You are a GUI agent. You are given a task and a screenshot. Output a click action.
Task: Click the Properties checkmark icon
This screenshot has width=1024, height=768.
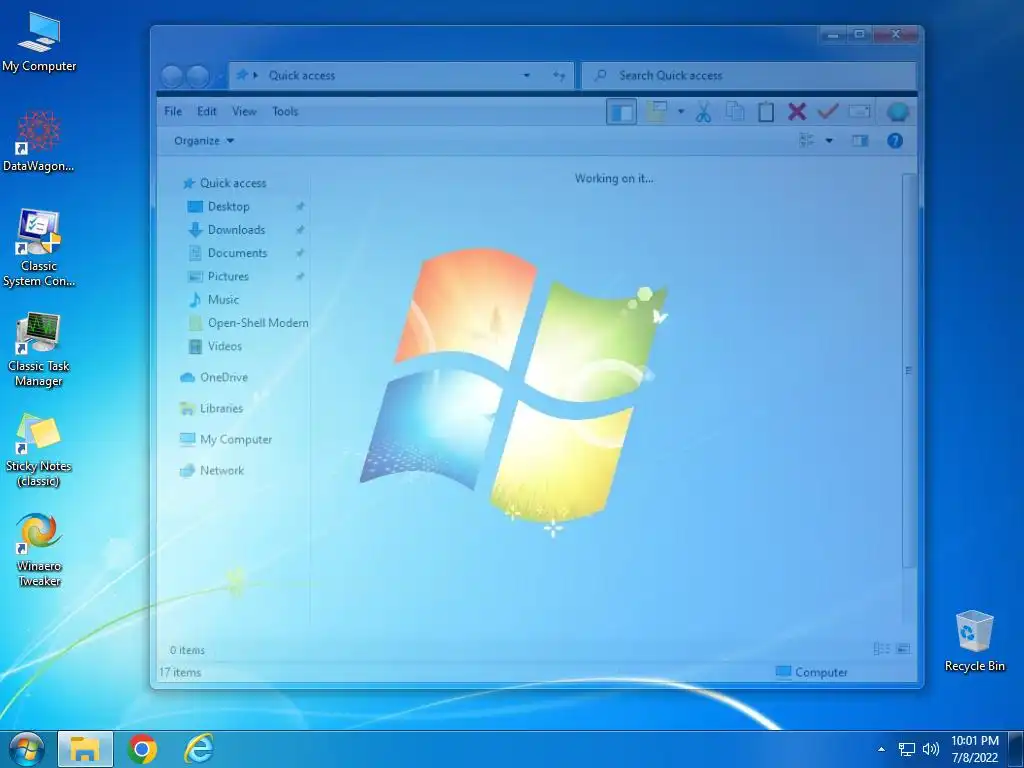(x=827, y=111)
